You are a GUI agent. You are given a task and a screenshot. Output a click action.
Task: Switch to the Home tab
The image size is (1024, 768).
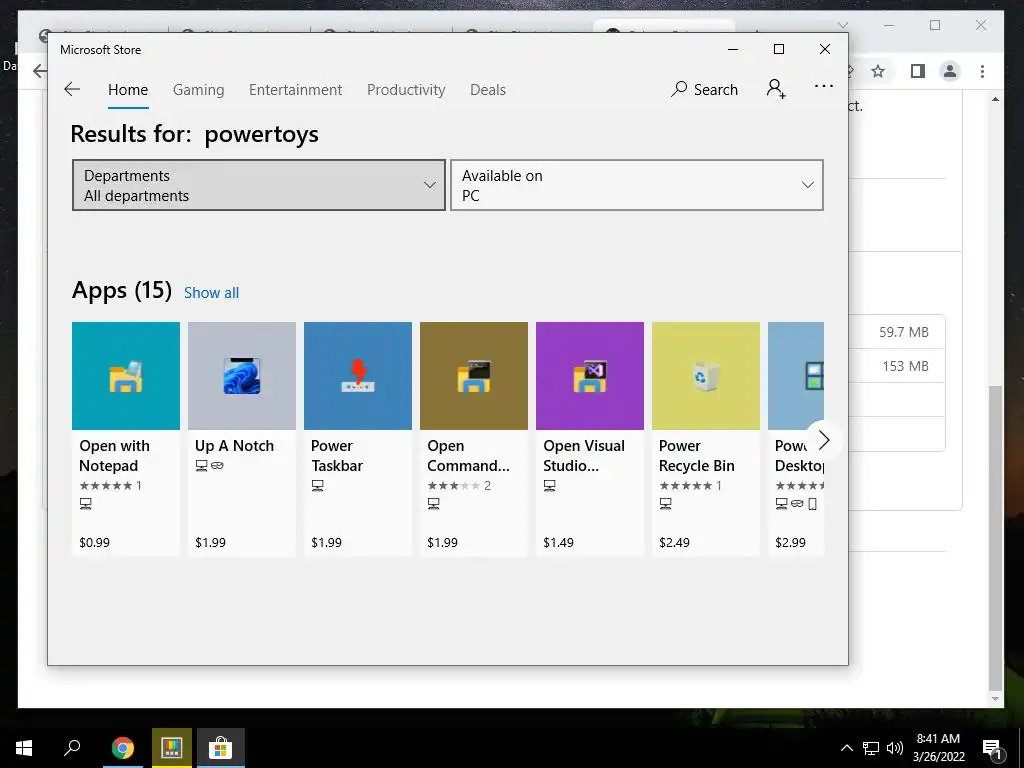128,89
